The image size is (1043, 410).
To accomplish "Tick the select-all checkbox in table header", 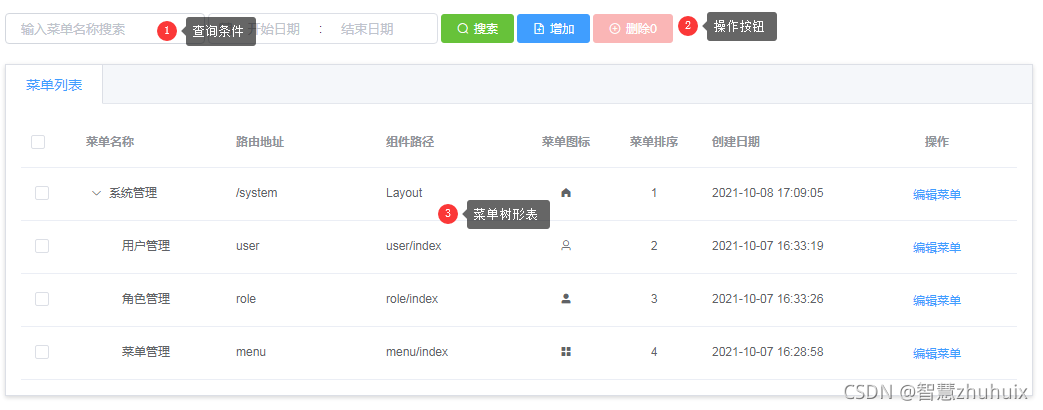I will click(x=38, y=142).
